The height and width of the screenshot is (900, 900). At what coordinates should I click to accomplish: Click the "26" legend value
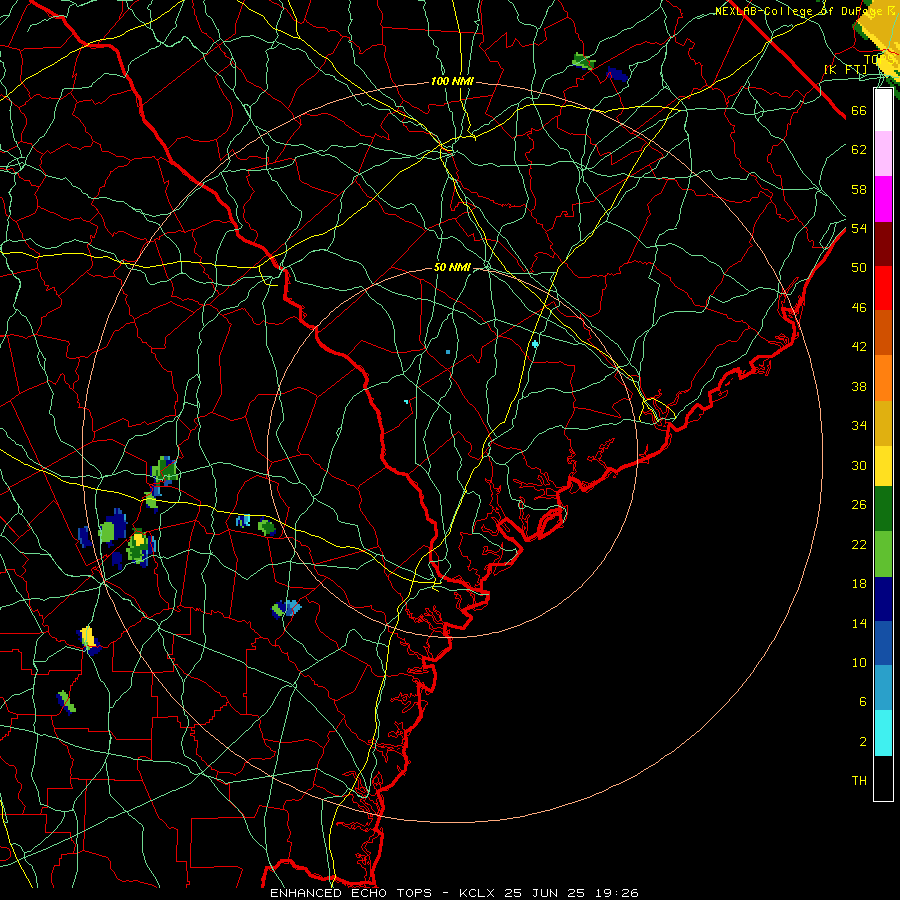point(859,505)
